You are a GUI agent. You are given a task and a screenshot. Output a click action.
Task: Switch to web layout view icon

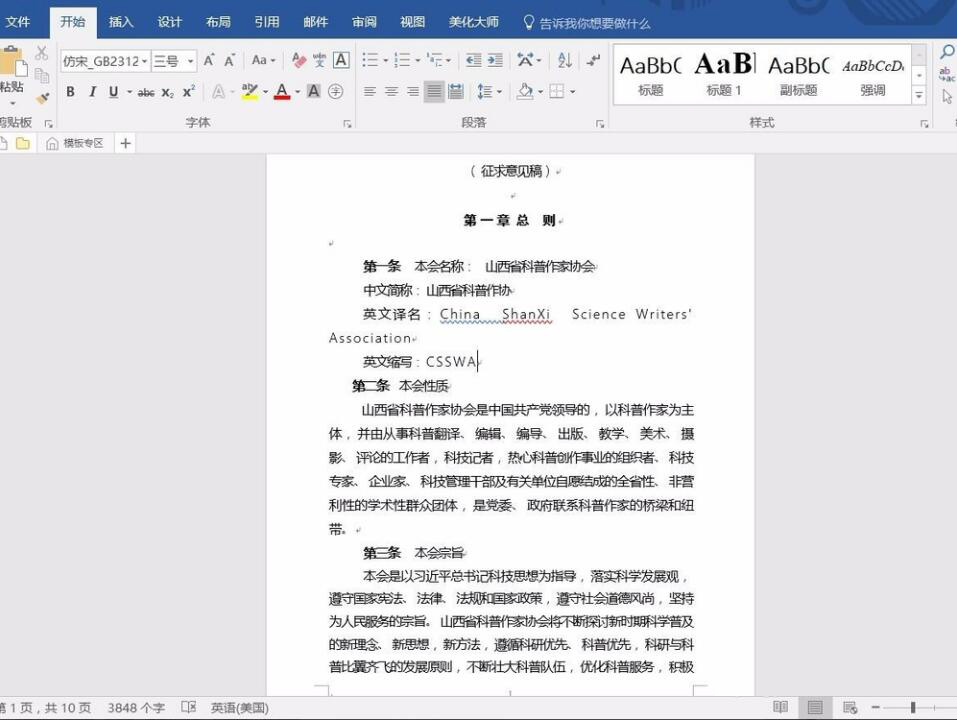pyautogui.click(x=850, y=707)
